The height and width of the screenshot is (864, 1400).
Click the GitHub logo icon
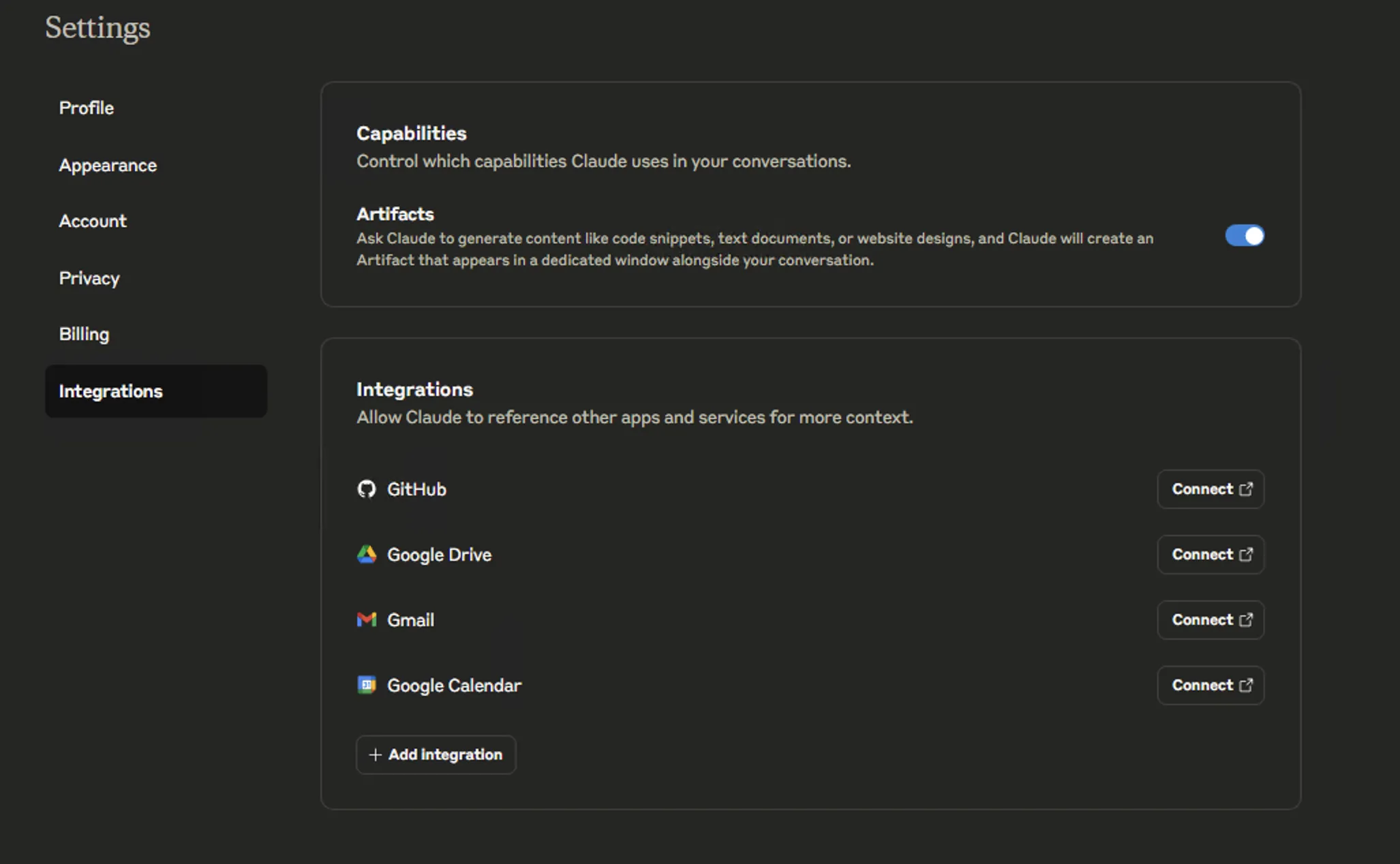pyautogui.click(x=367, y=489)
